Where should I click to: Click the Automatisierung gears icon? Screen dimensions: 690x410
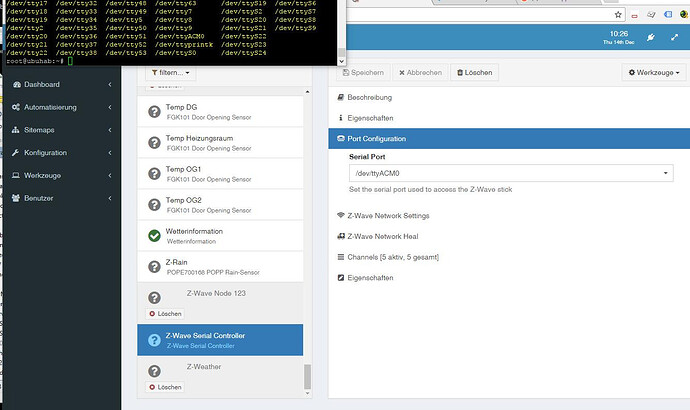[x=16, y=107]
